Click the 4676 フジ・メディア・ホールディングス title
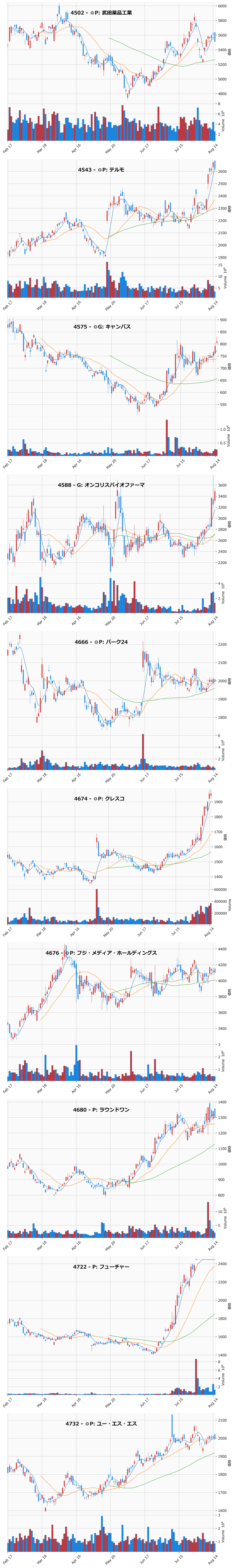This screenshot has width=234, height=1568. click(x=101, y=953)
